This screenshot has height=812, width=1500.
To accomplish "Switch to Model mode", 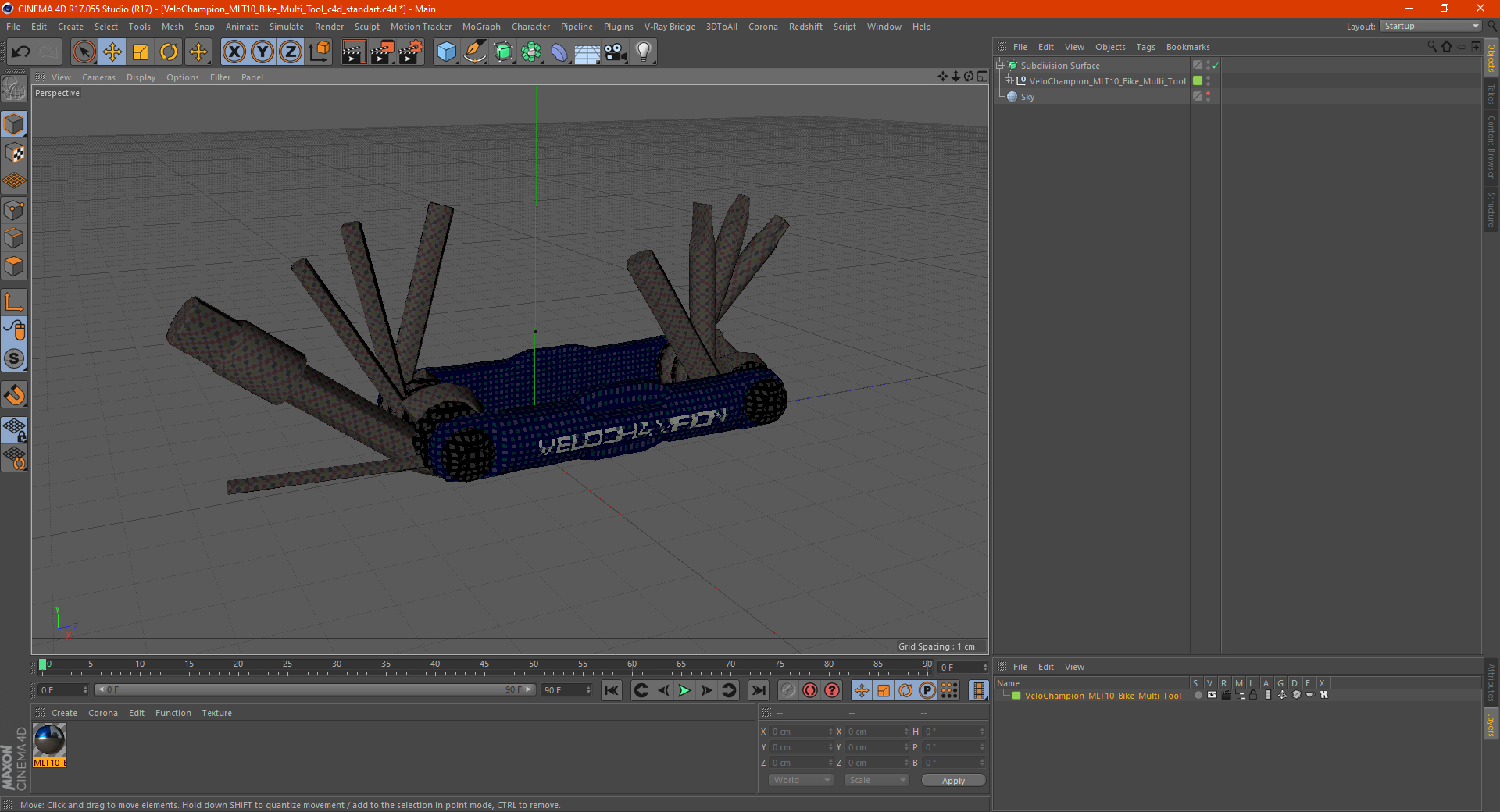I will (x=14, y=124).
